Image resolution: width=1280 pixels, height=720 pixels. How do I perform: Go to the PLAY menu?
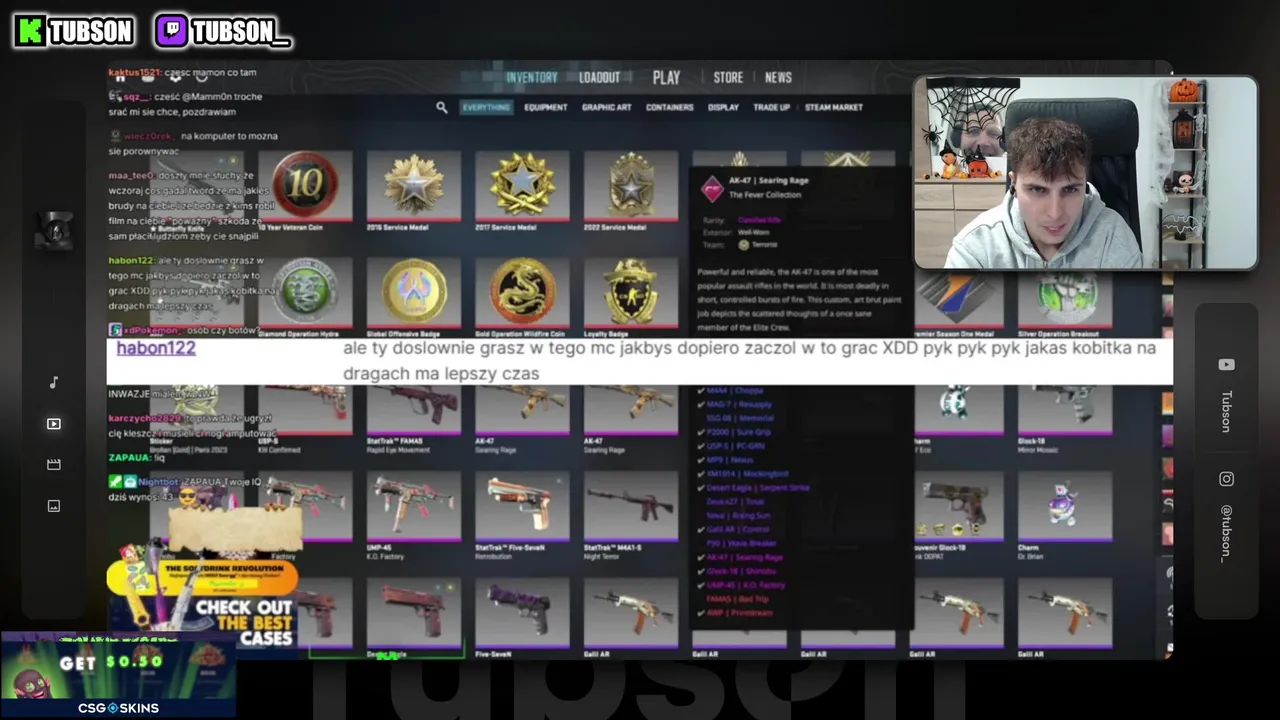[x=666, y=78]
